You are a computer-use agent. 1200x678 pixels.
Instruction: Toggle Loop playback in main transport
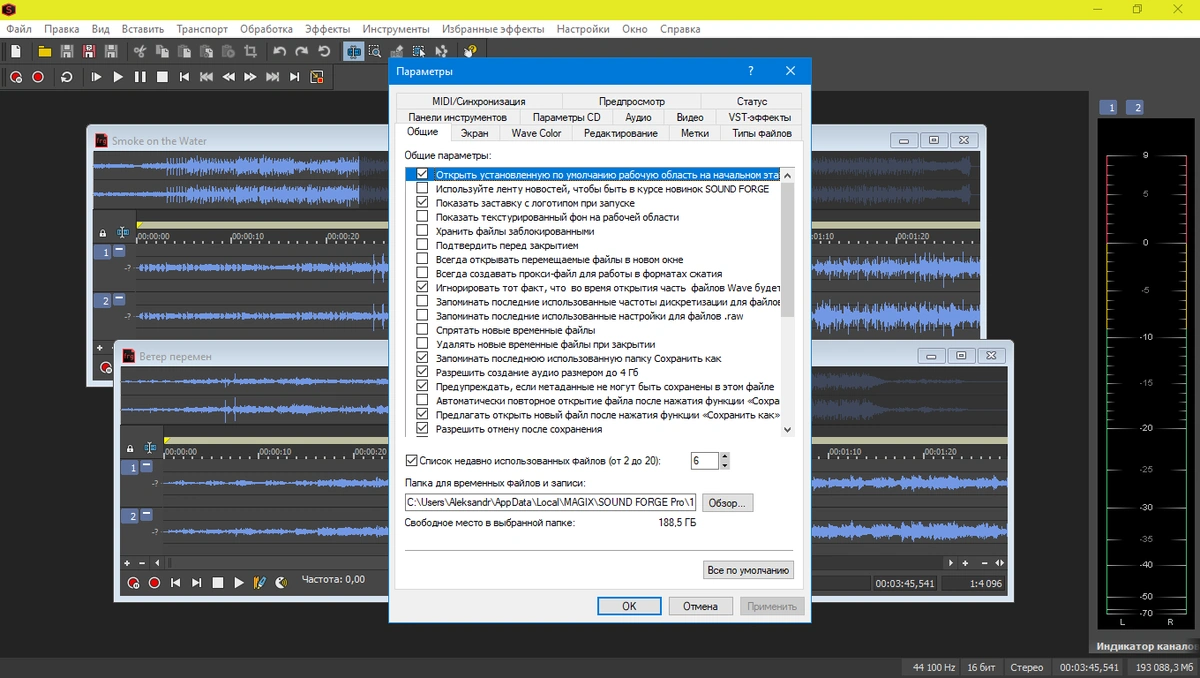67,77
